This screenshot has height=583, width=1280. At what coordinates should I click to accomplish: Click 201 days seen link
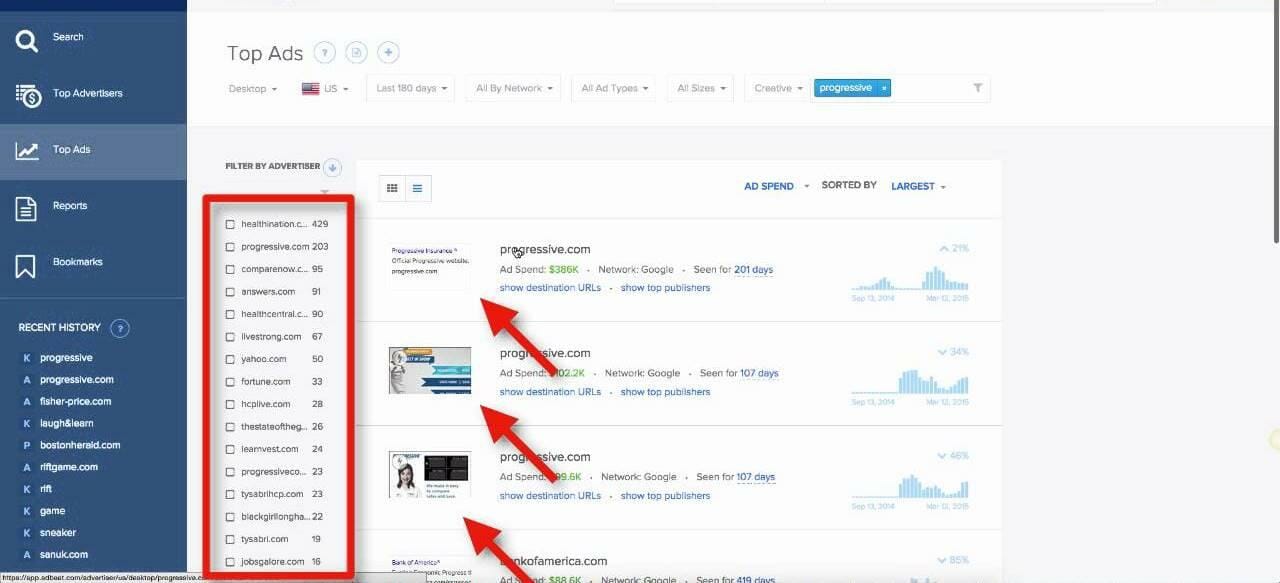[x=753, y=270]
